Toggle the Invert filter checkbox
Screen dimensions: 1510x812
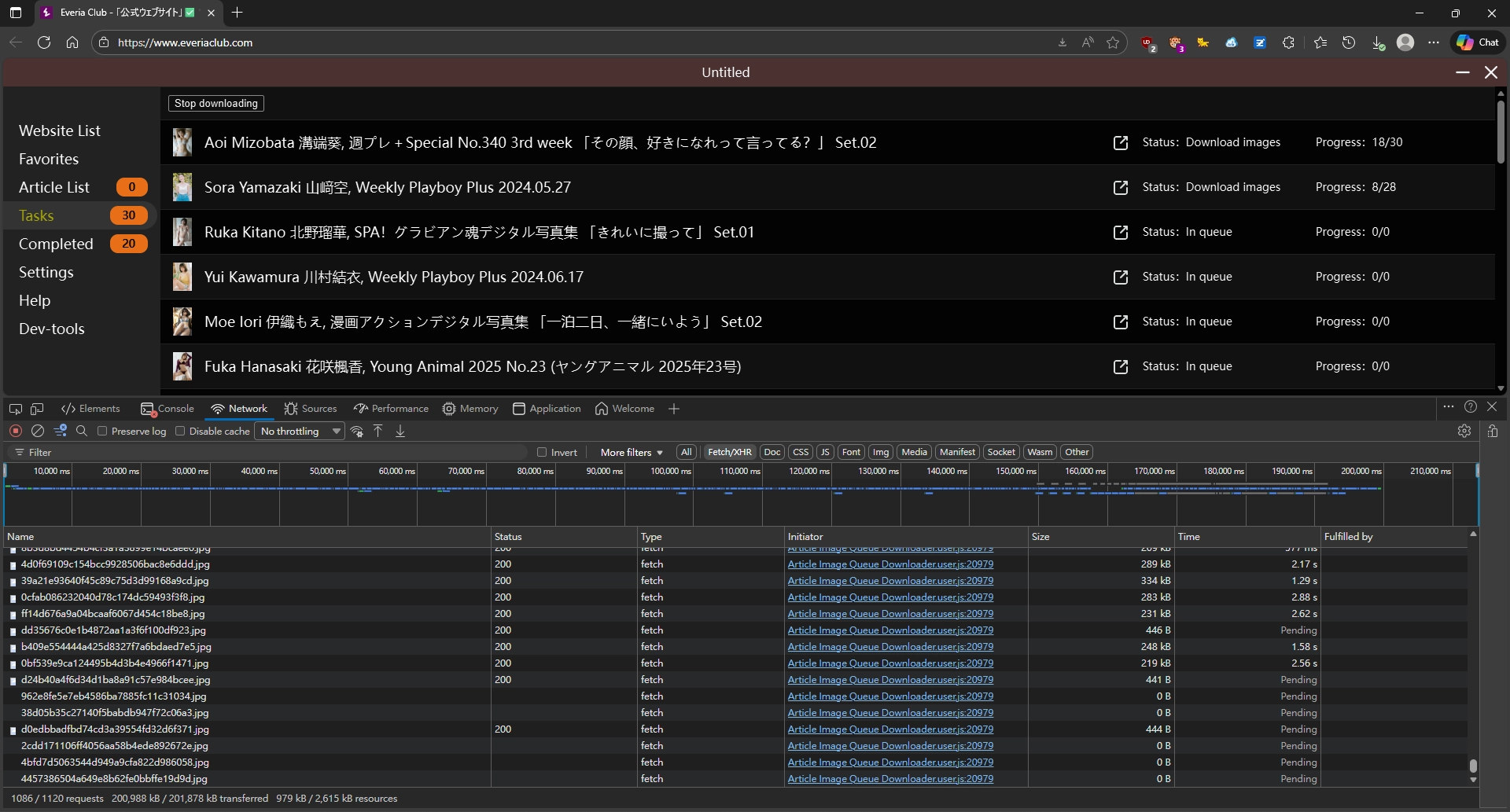coord(542,452)
